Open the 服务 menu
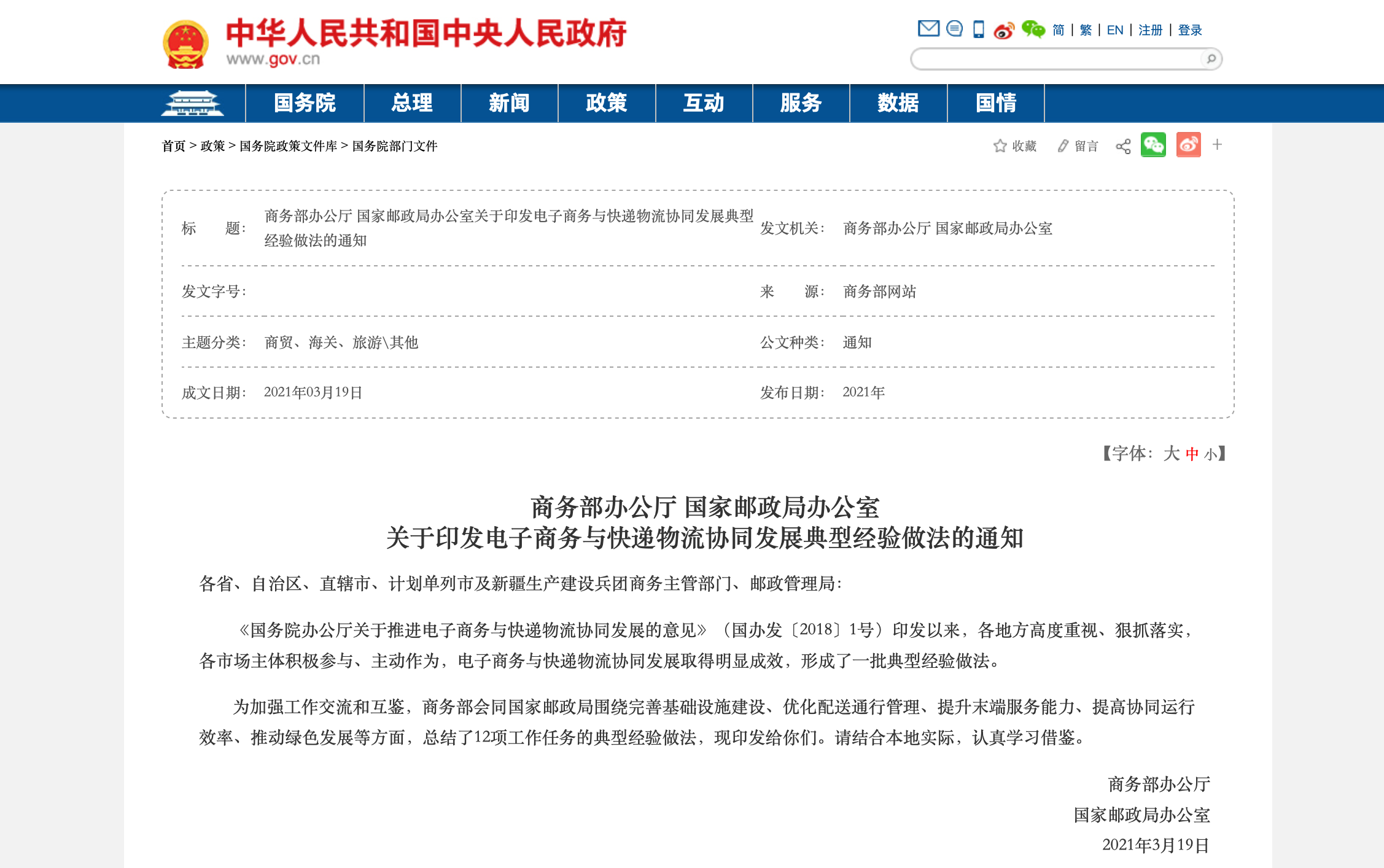 point(801,103)
